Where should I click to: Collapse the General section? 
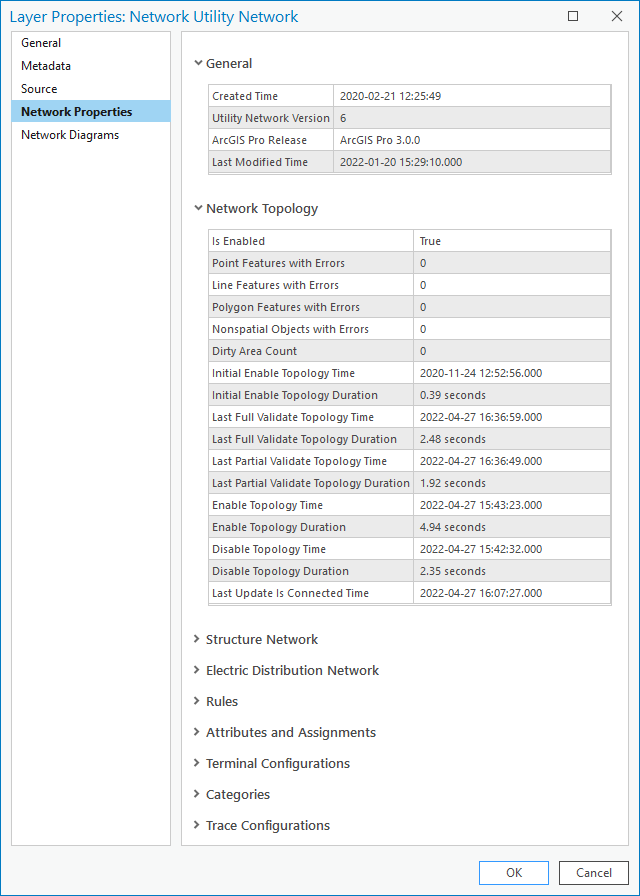click(x=198, y=64)
